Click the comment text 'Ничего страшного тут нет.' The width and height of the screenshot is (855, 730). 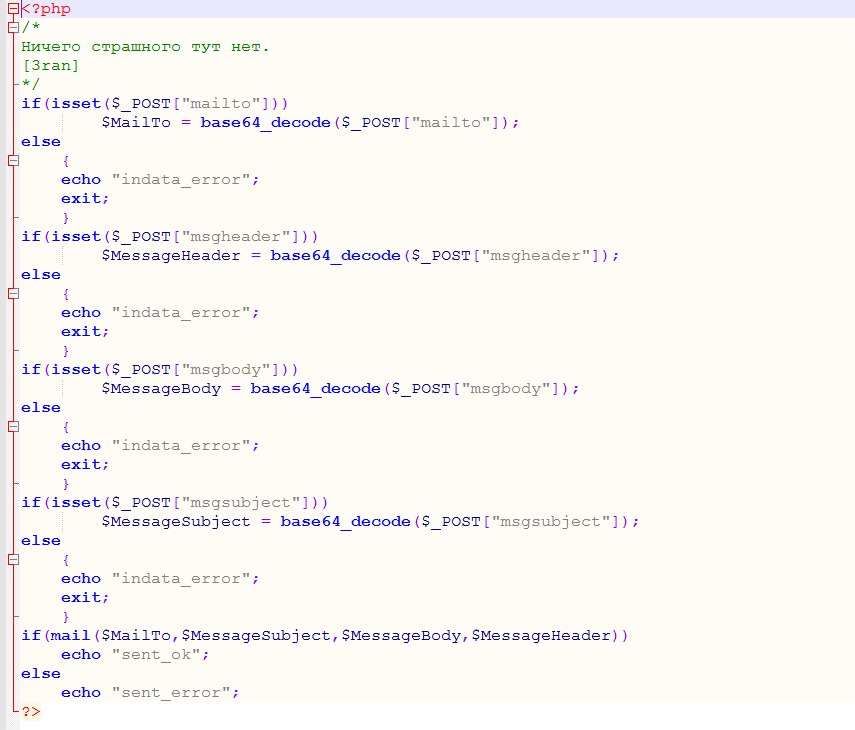pos(145,47)
